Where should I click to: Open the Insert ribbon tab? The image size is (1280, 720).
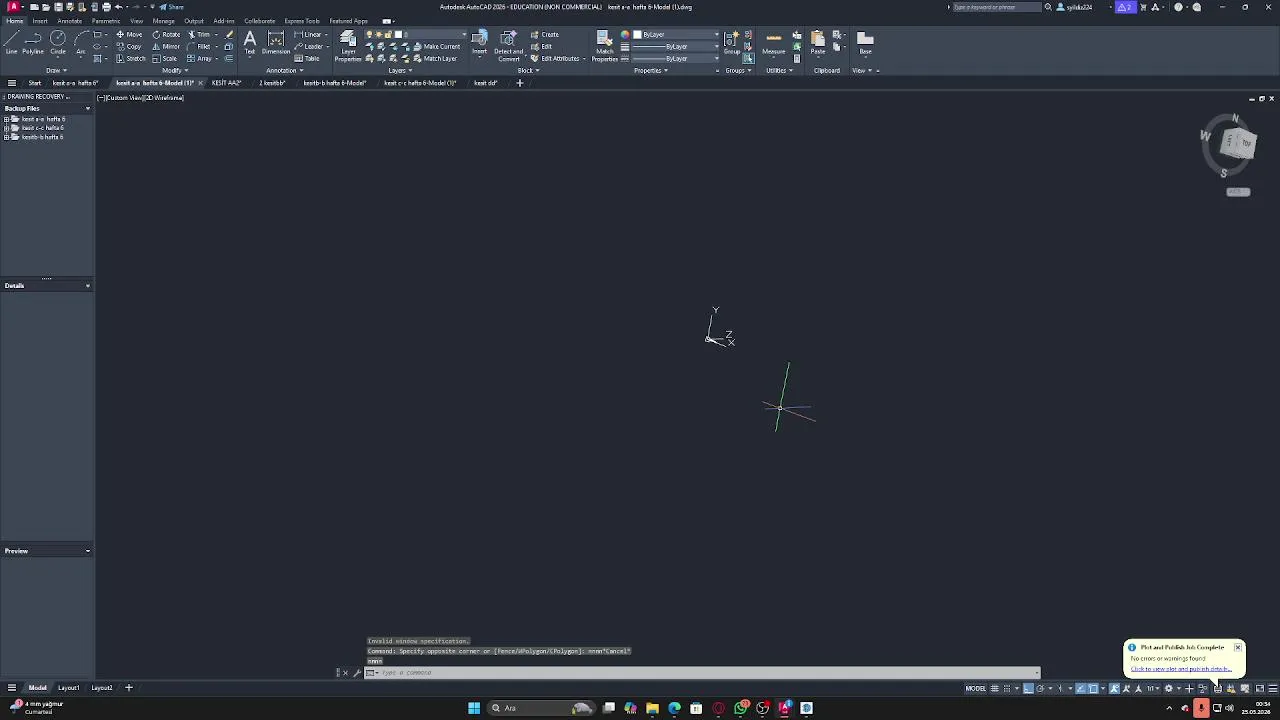tap(40, 21)
